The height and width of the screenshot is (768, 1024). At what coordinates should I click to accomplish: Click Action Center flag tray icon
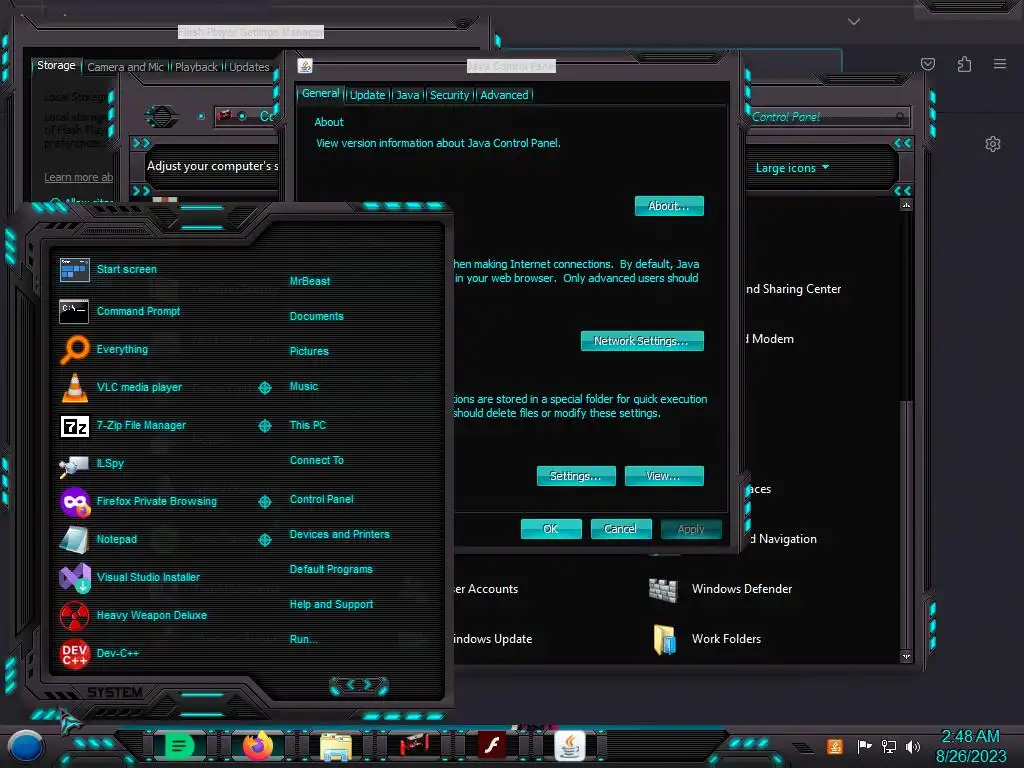tap(864, 746)
